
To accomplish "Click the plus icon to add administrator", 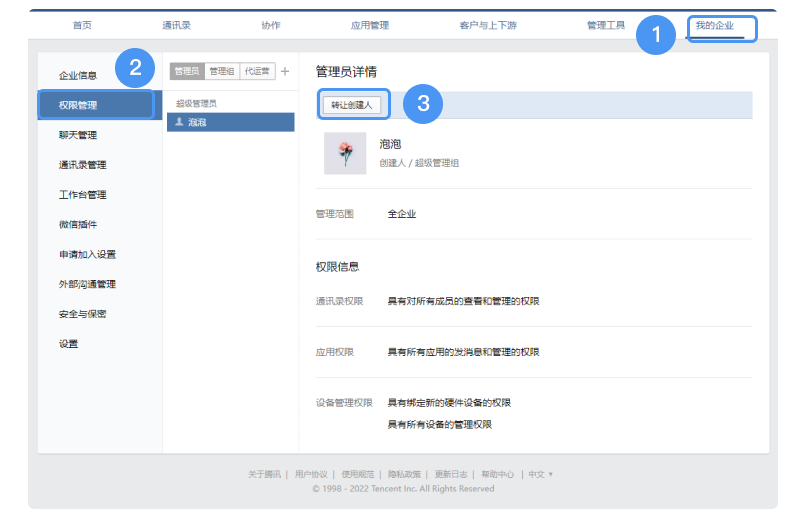I will point(285,72).
